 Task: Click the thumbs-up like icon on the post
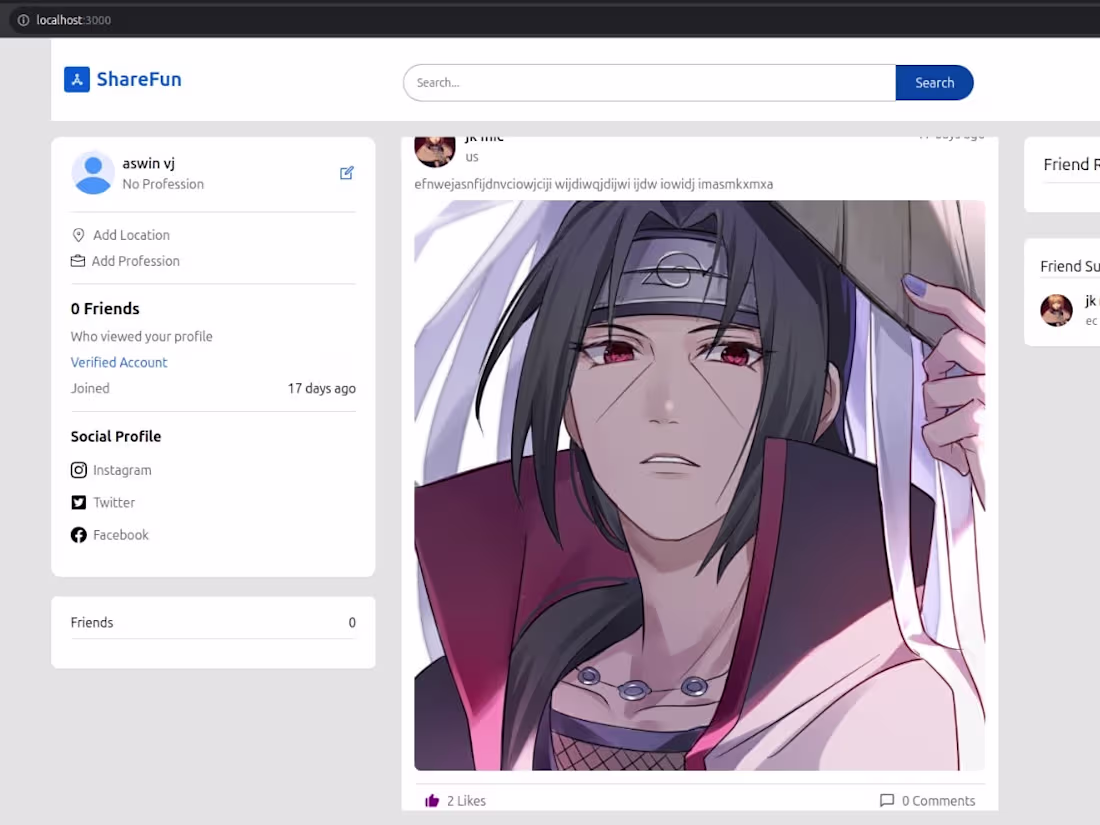click(432, 800)
